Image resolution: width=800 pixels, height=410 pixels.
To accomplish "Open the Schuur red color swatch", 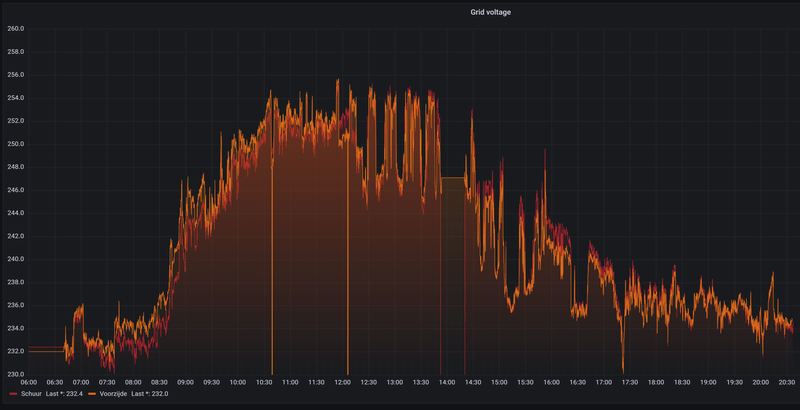I will (13, 394).
